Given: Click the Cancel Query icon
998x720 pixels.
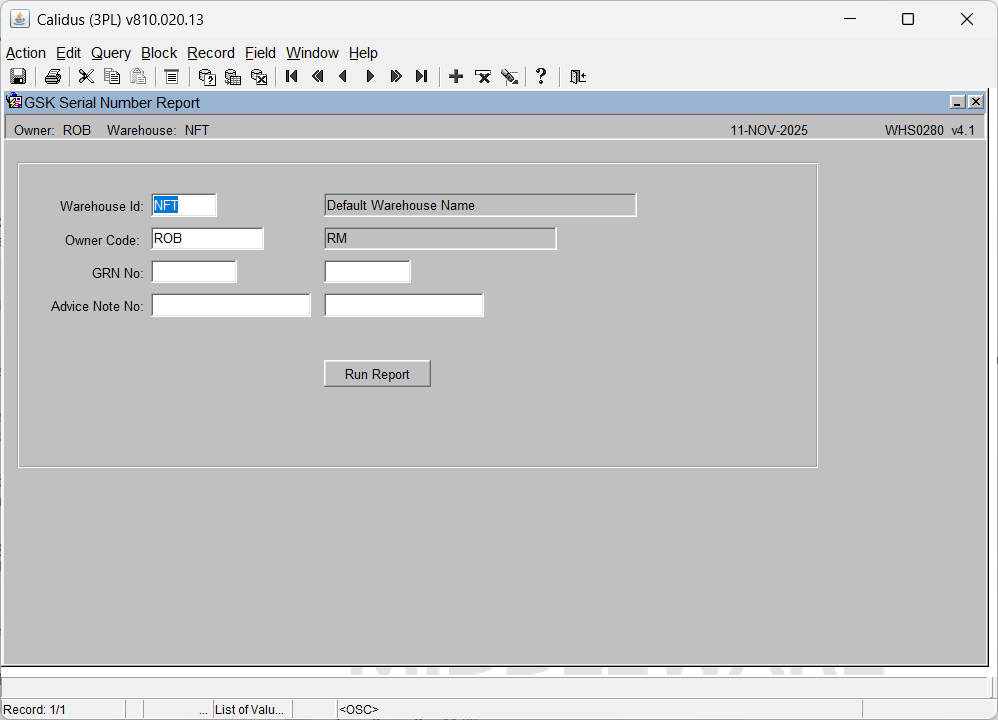Looking at the screenshot, I should click(x=259, y=77).
